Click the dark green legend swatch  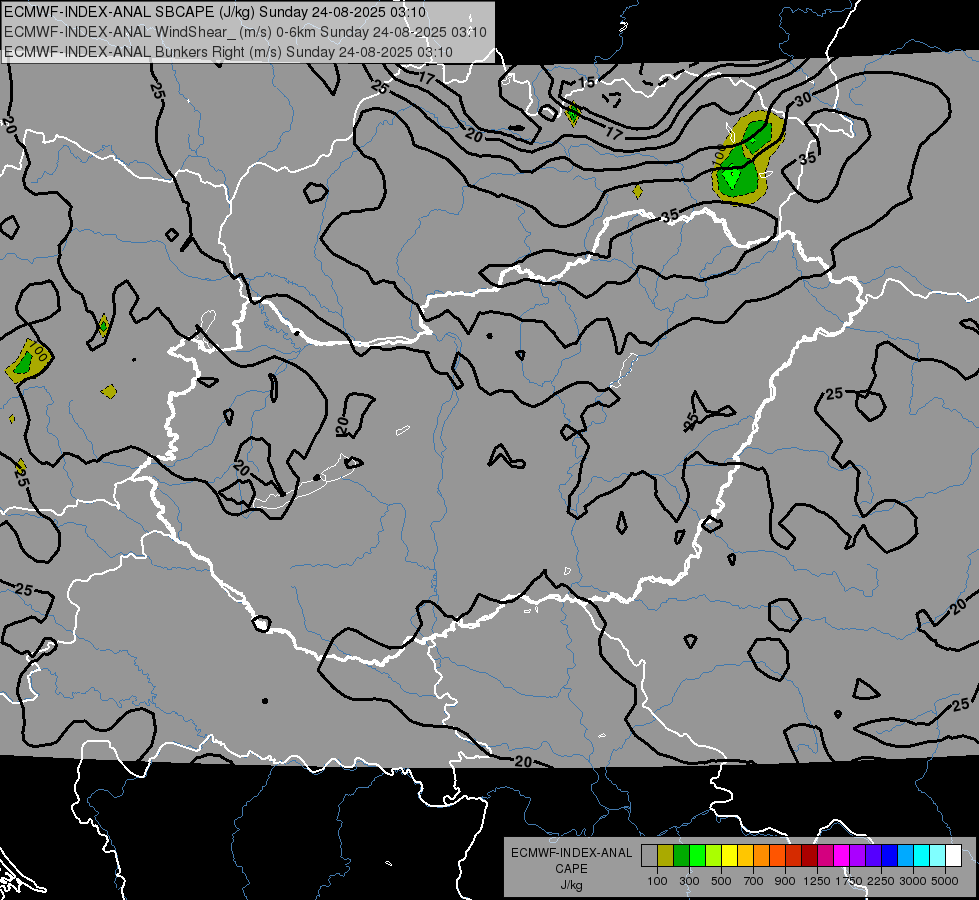[x=681, y=855]
